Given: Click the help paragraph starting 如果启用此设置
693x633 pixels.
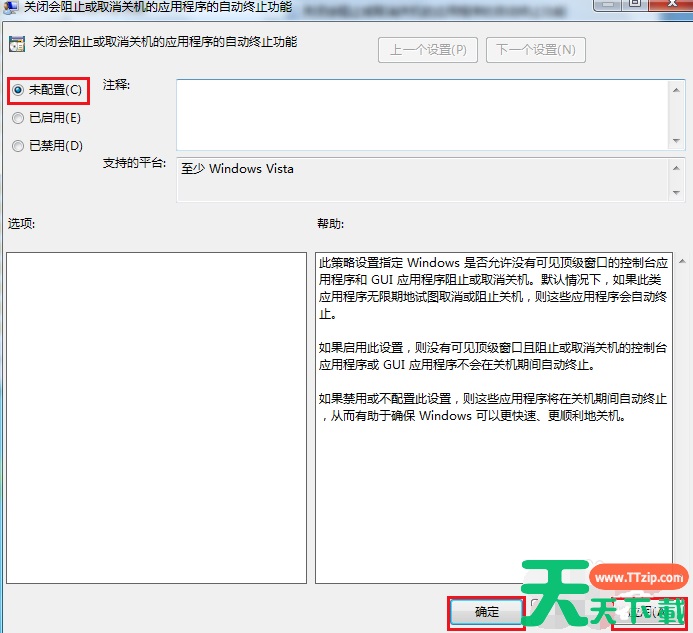Looking at the screenshot, I should 493,356.
